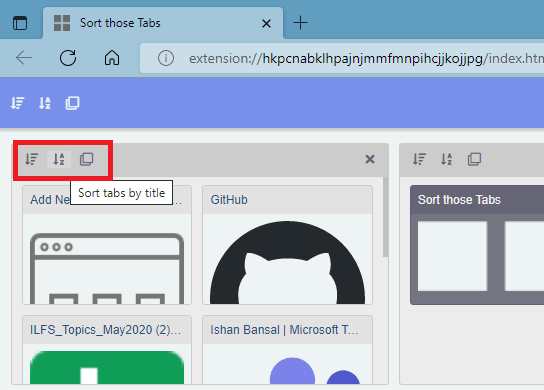
Task: Select the Sort those Tabs card in second window
Action: pos(477,245)
